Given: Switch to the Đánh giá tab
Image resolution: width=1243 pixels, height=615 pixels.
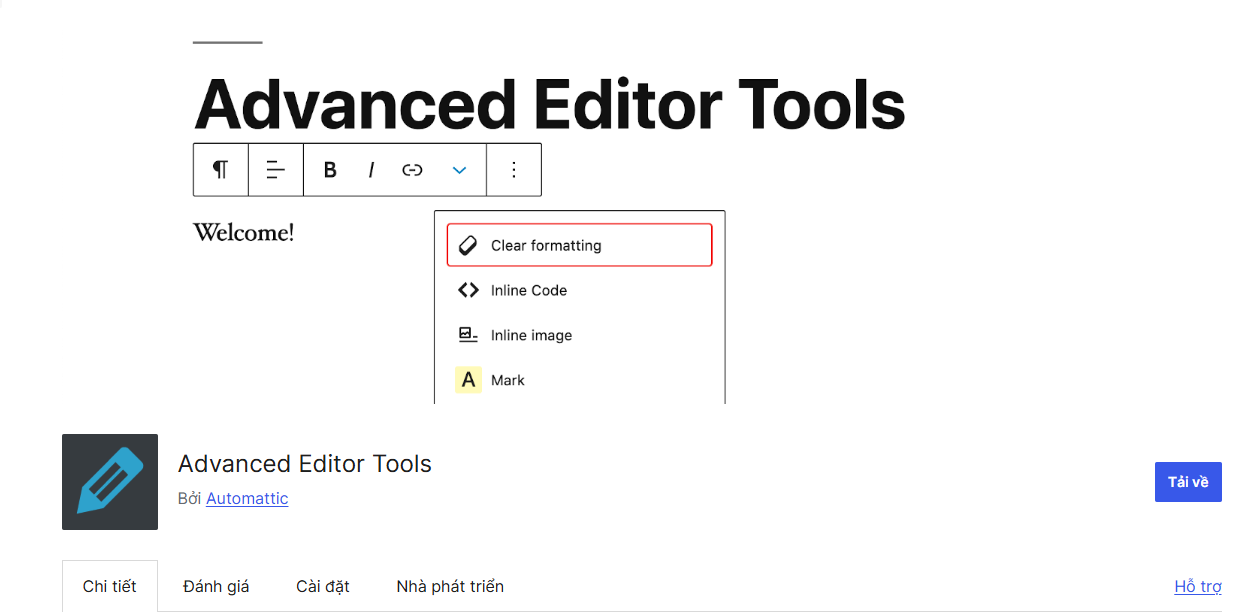Looking at the screenshot, I should click(215, 586).
